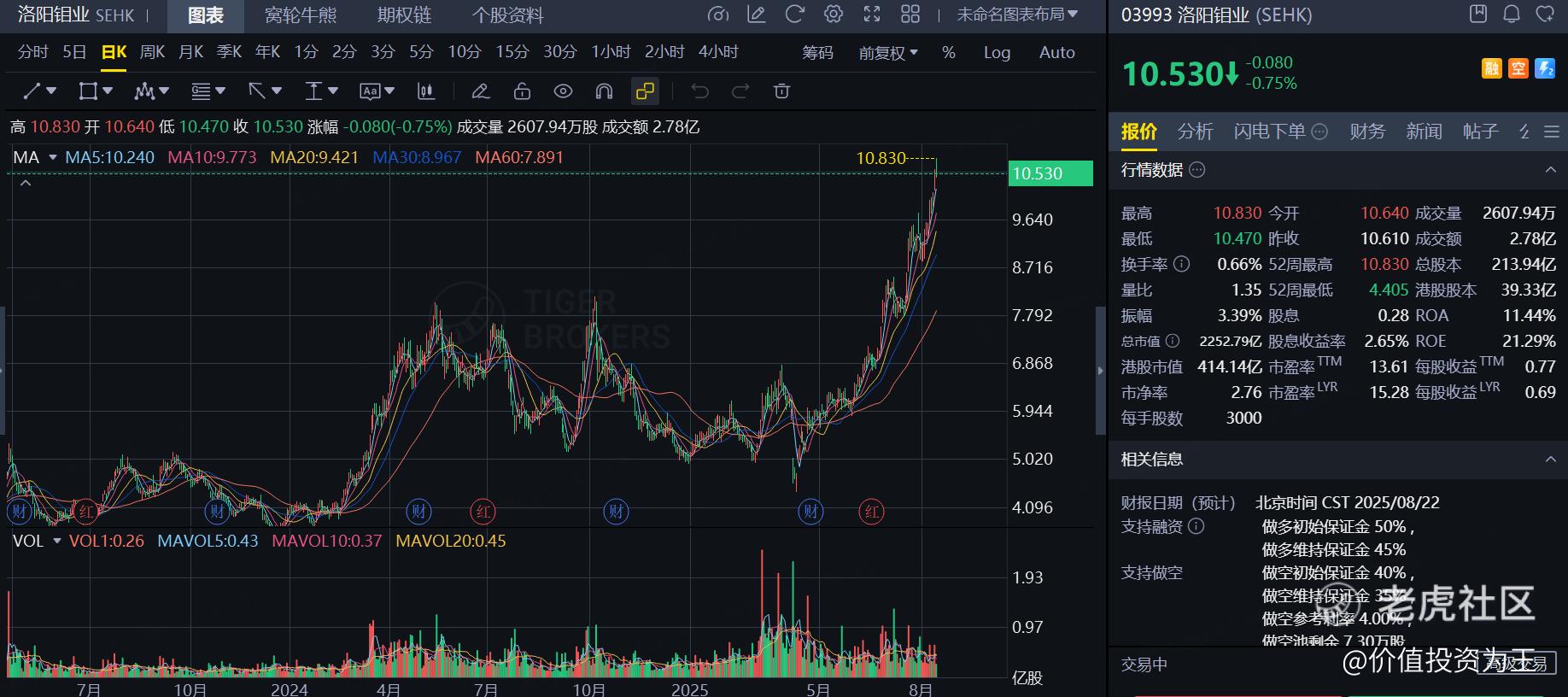Collapse the 行情数据 section
1568x697 pixels.
pyautogui.click(x=1550, y=170)
